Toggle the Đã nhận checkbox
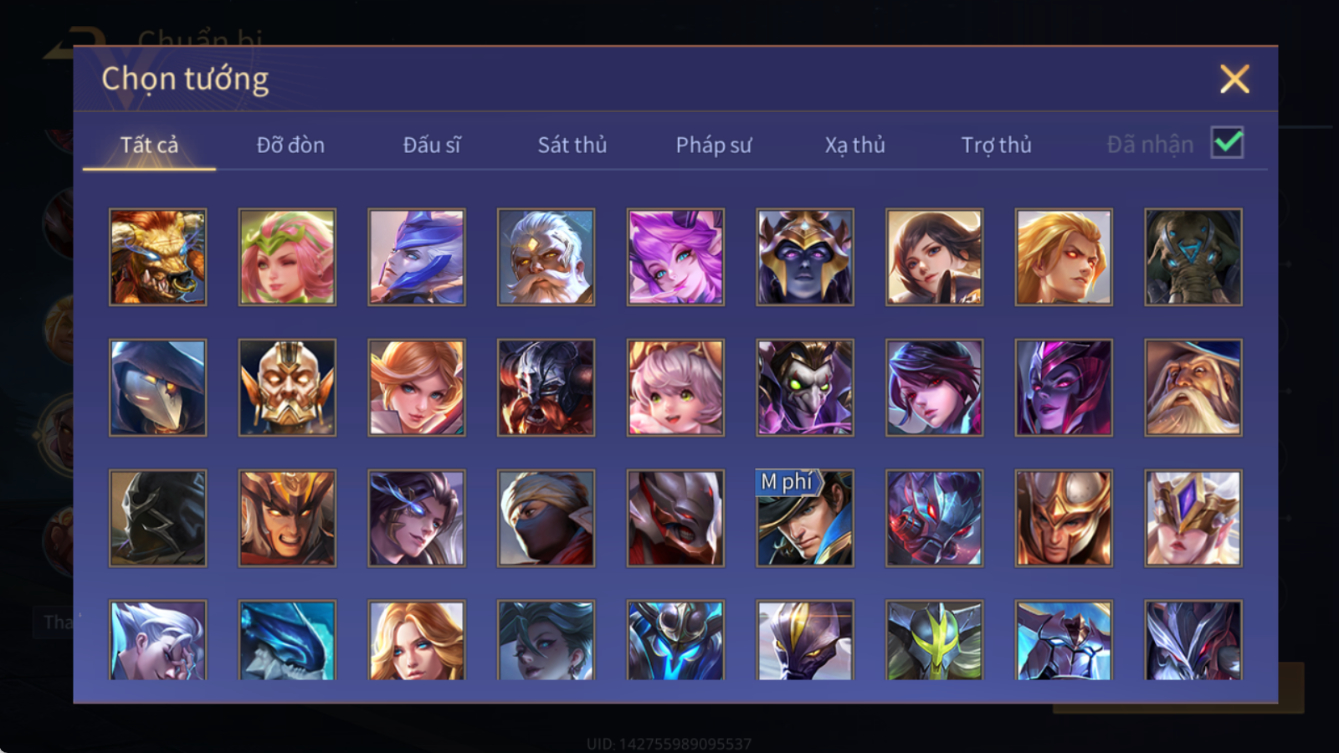The width and height of the screenshot is (1339, 753). (1227, 143)
